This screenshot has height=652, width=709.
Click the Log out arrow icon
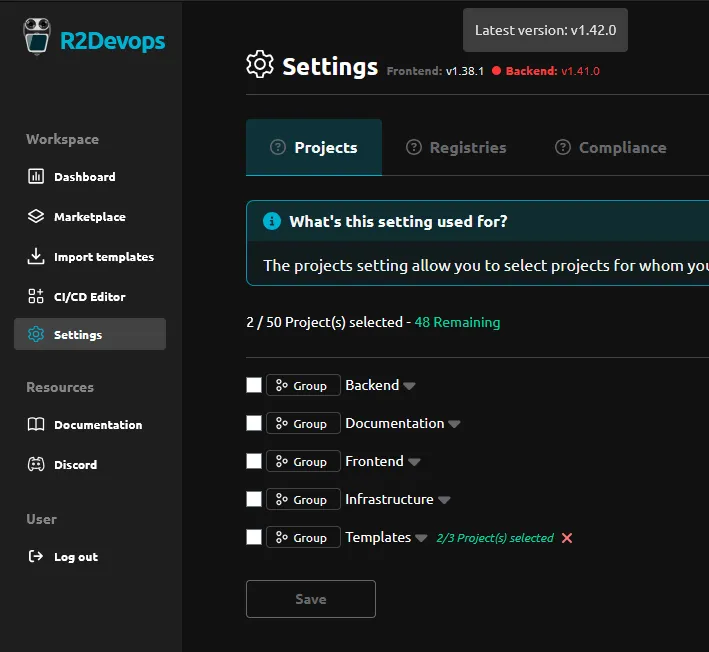click(x=36, y=556)
